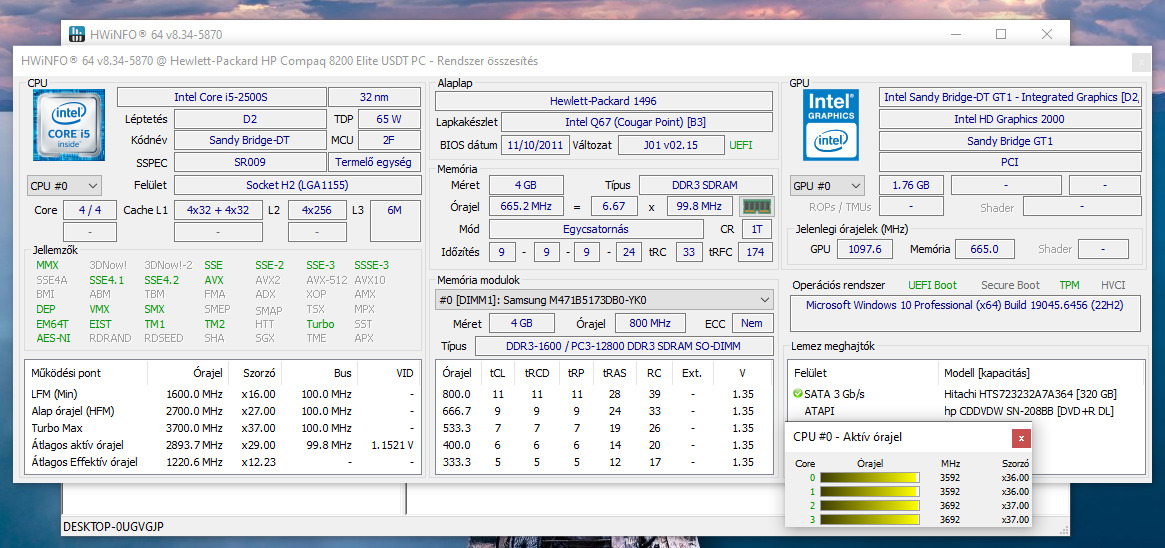Click the AES-NI feature flag
Viewport: 1165px width, 548px height.
[x=53, y=338]
